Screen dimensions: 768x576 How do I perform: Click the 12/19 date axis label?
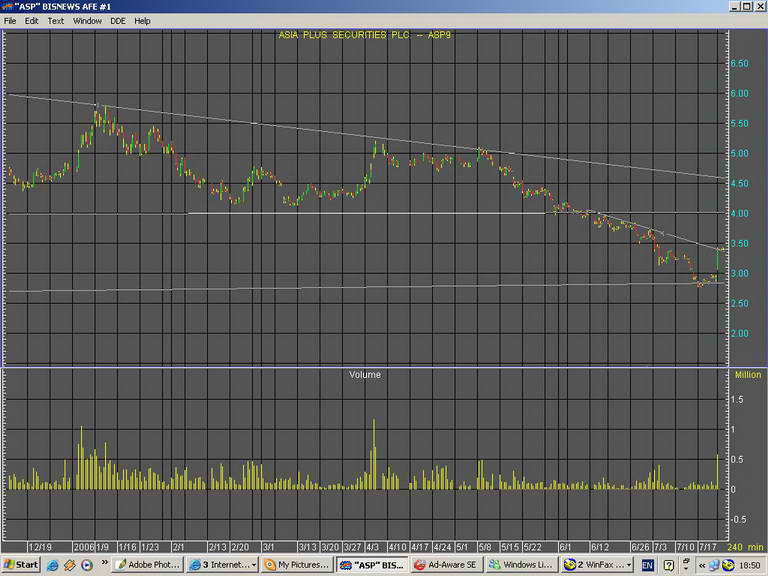pos(40,547)
